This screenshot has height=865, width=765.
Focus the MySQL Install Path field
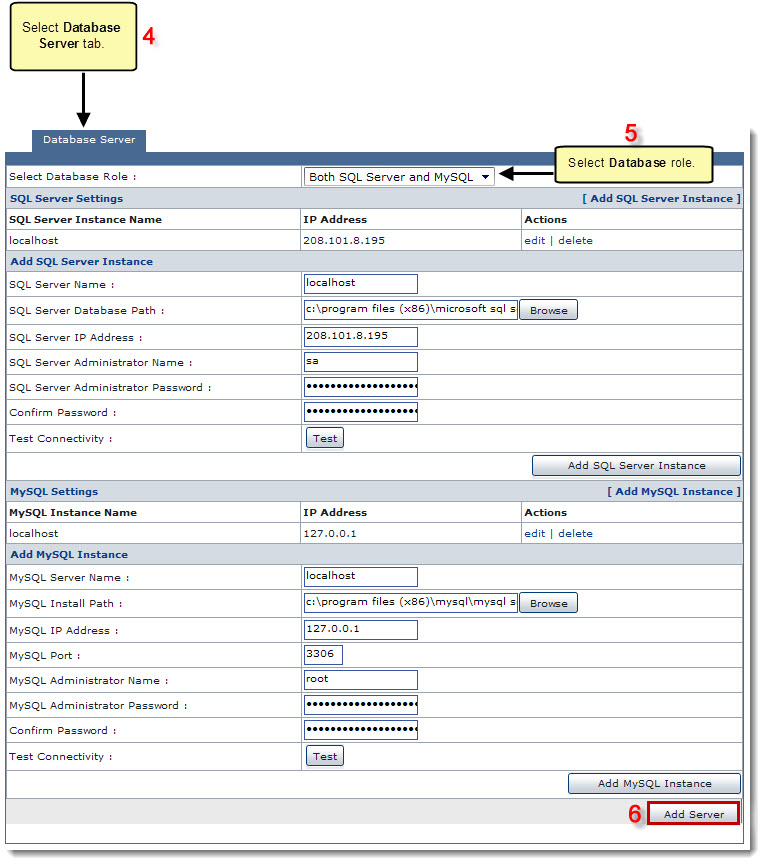[x=410, y=602]
